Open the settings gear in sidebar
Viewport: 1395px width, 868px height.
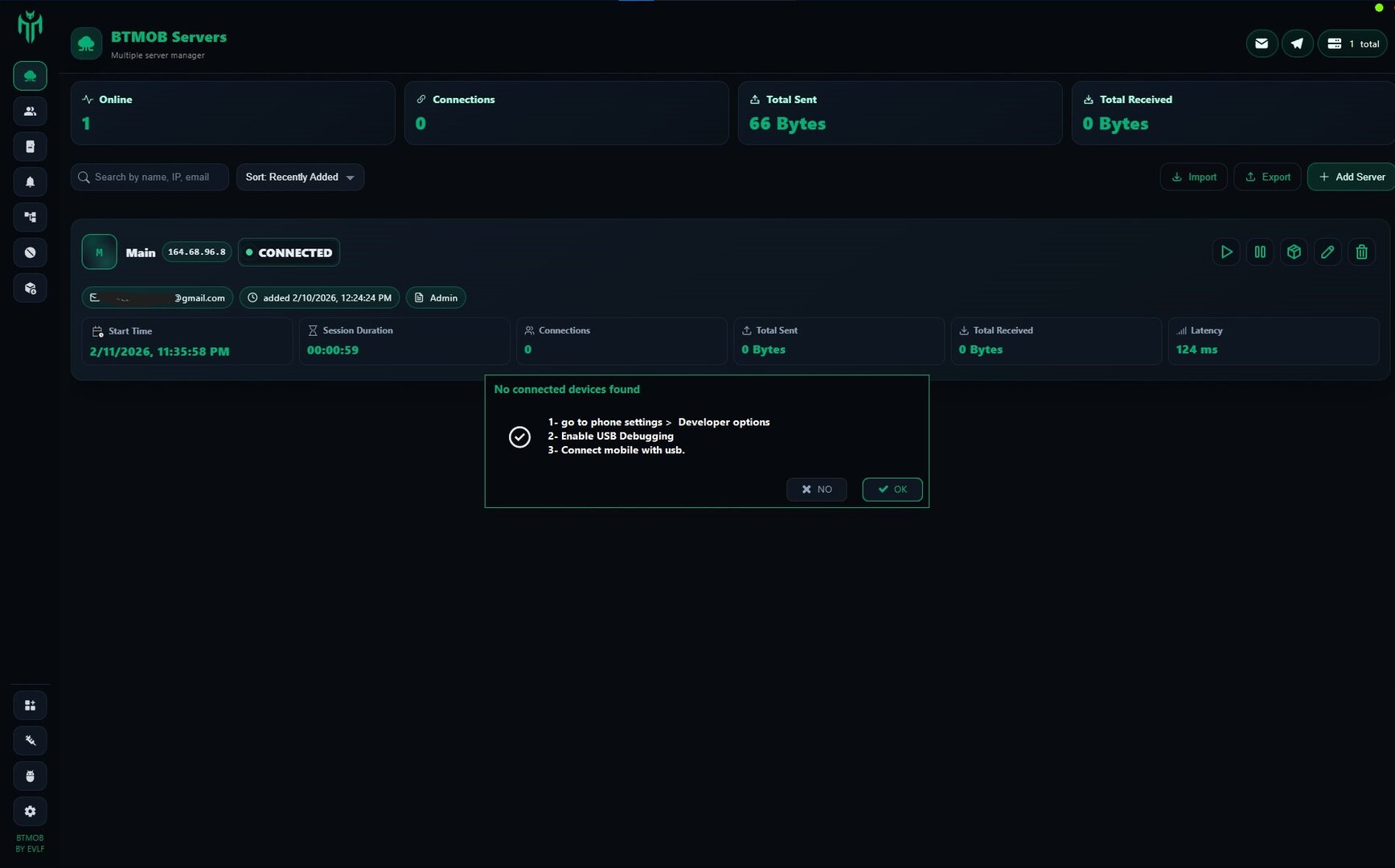coord(30,812)
